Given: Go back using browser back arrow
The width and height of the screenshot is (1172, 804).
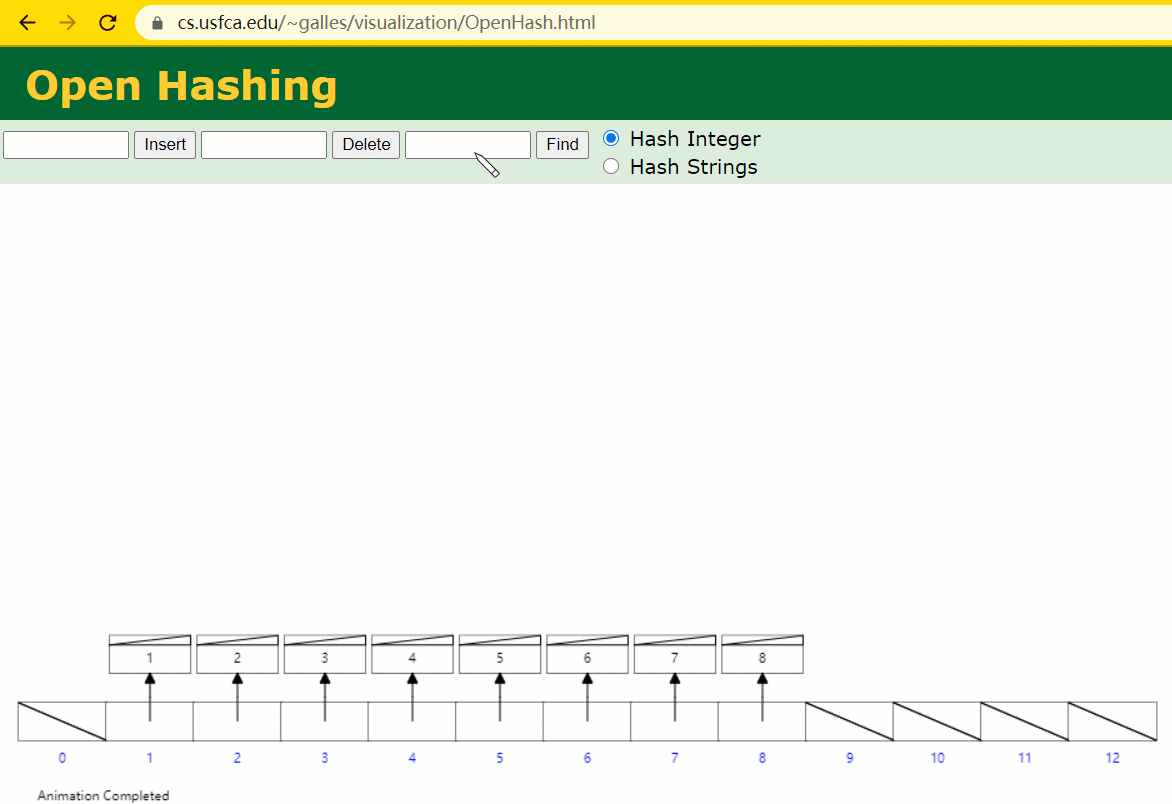Looking at the screenshot, I should [x=28, y=22].
